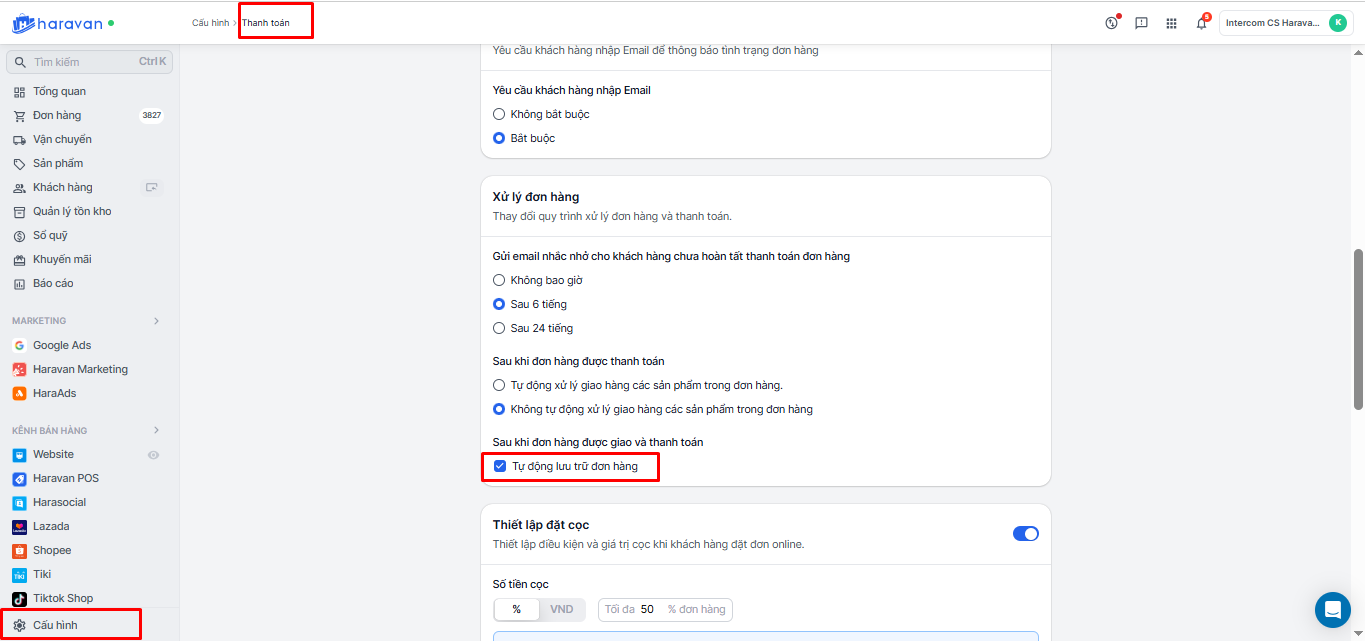Open the Intercom CS Haravan account menu
Screen dimensions: 1365x641
coord(1285,23)
